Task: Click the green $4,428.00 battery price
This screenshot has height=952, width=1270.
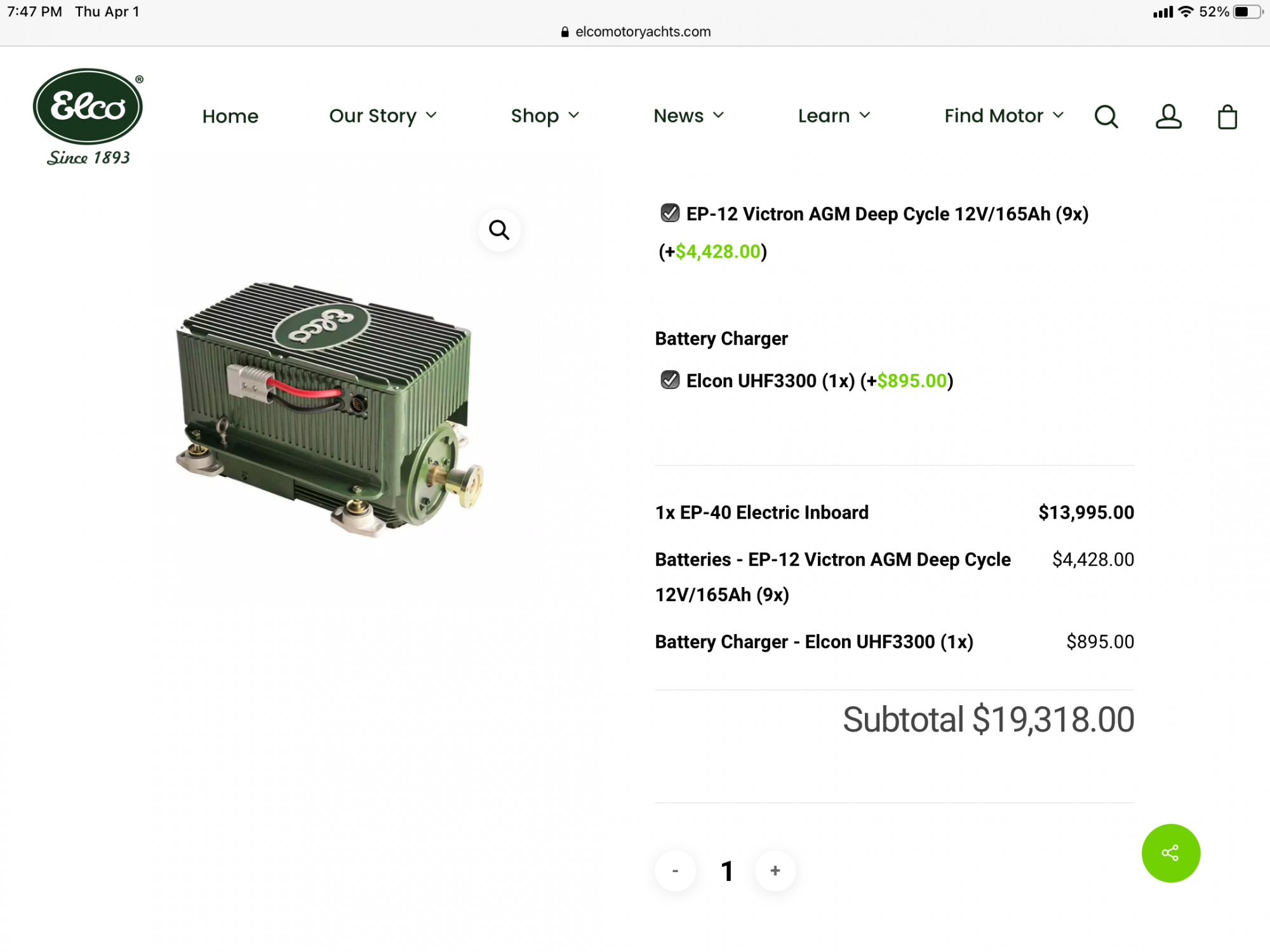Action: pos(718,252)
